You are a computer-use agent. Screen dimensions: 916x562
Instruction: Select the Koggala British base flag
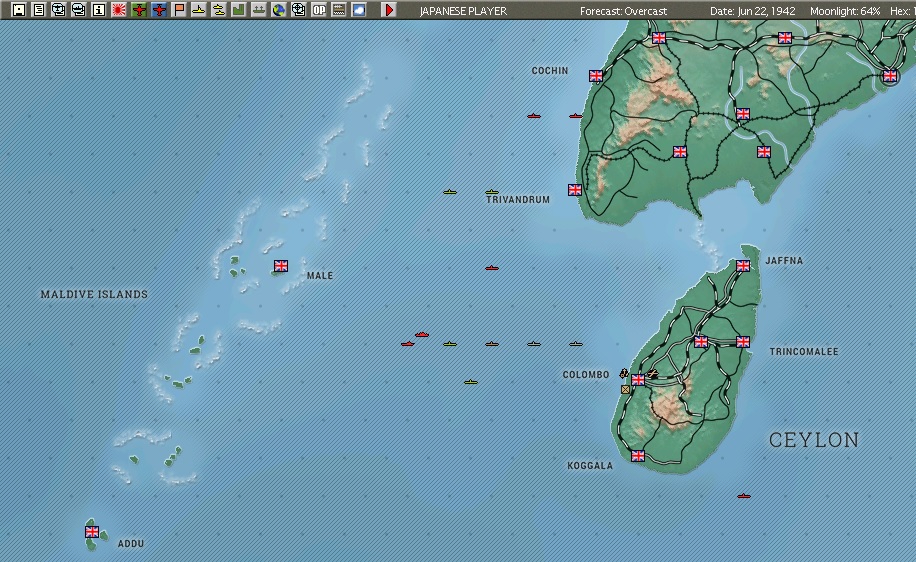coord(638,456)
